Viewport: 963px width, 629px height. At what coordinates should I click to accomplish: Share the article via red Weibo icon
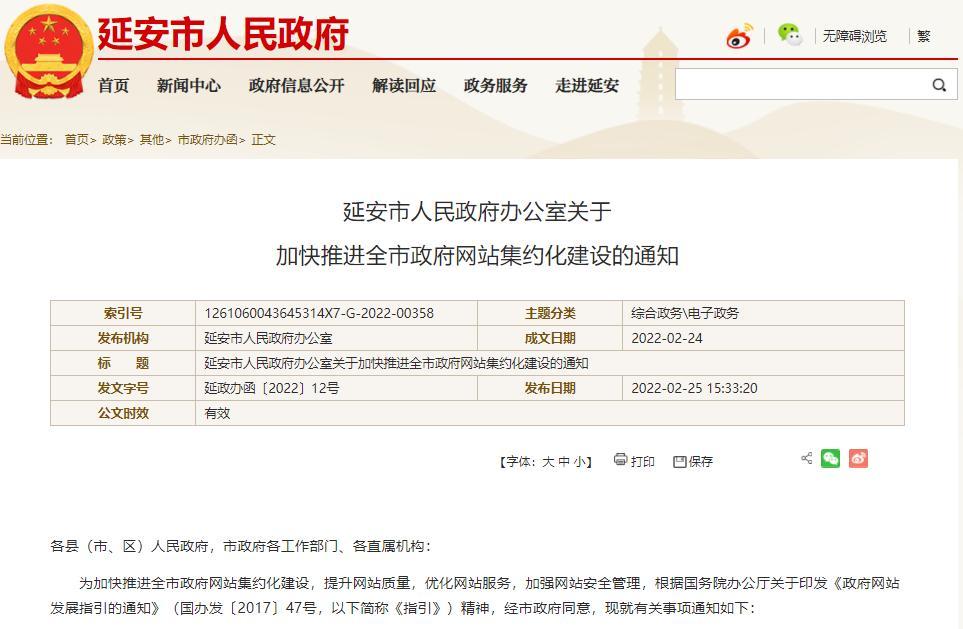(x=858, y=459)
